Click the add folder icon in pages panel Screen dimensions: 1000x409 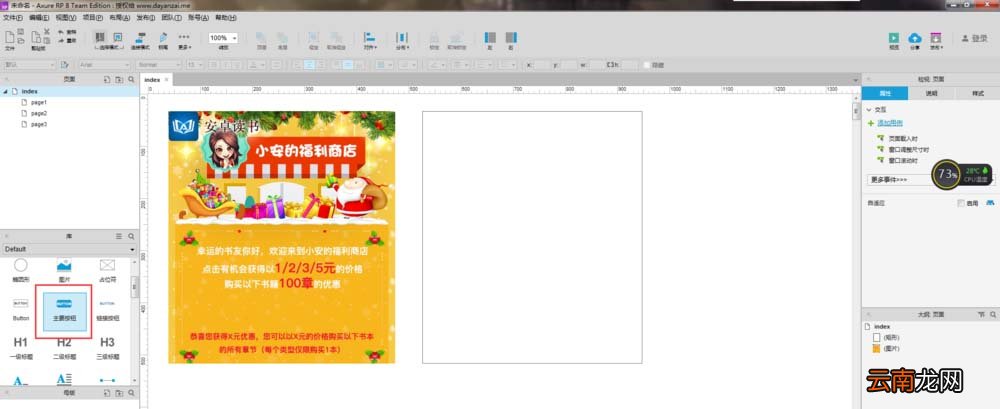[x=119, y=79]
